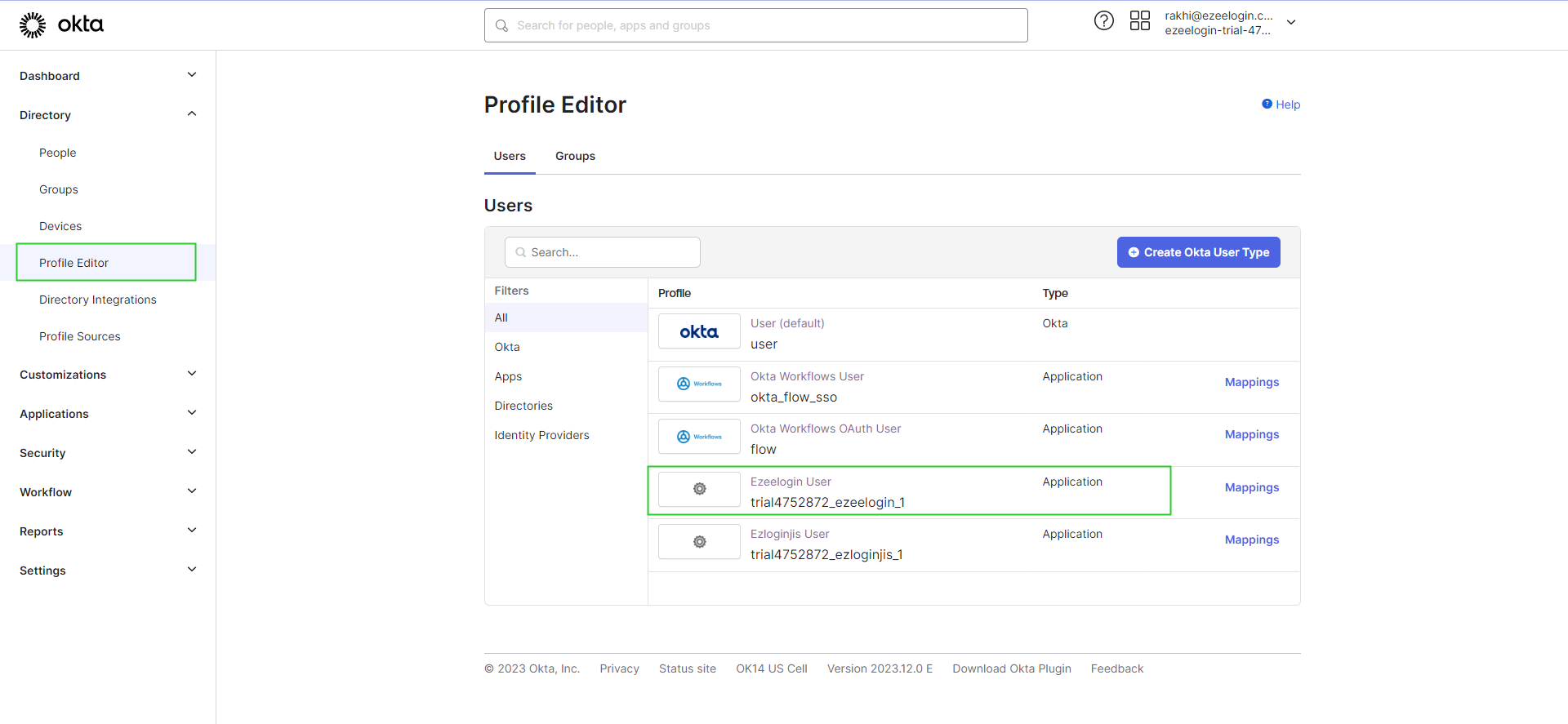This screenshot has width=1568, height=724.
Task: Click the okta logo thumbnail for User (default)
Action: (x=699, y=331)
